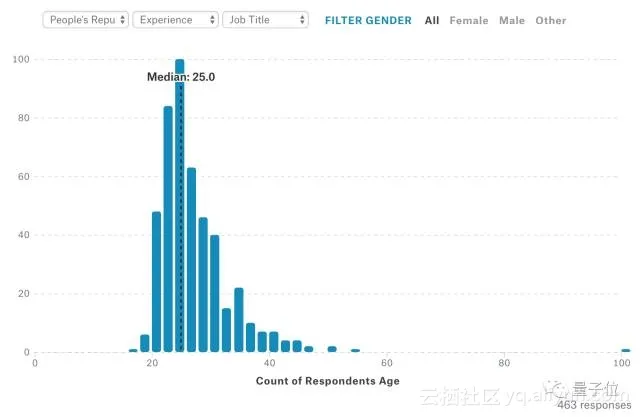Click the Count of Respondents Age axis title
640x417 pixels.
328,381
